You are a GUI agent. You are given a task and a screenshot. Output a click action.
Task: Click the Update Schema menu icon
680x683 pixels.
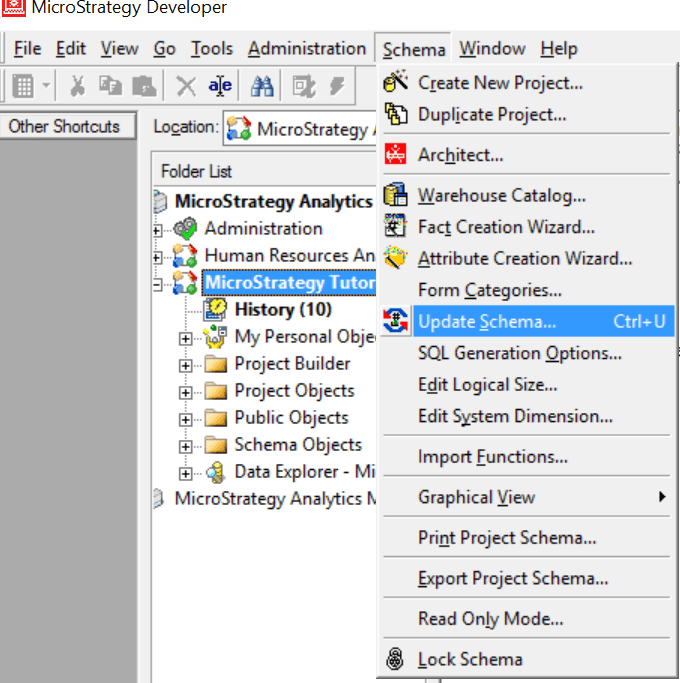pos(396,321)
